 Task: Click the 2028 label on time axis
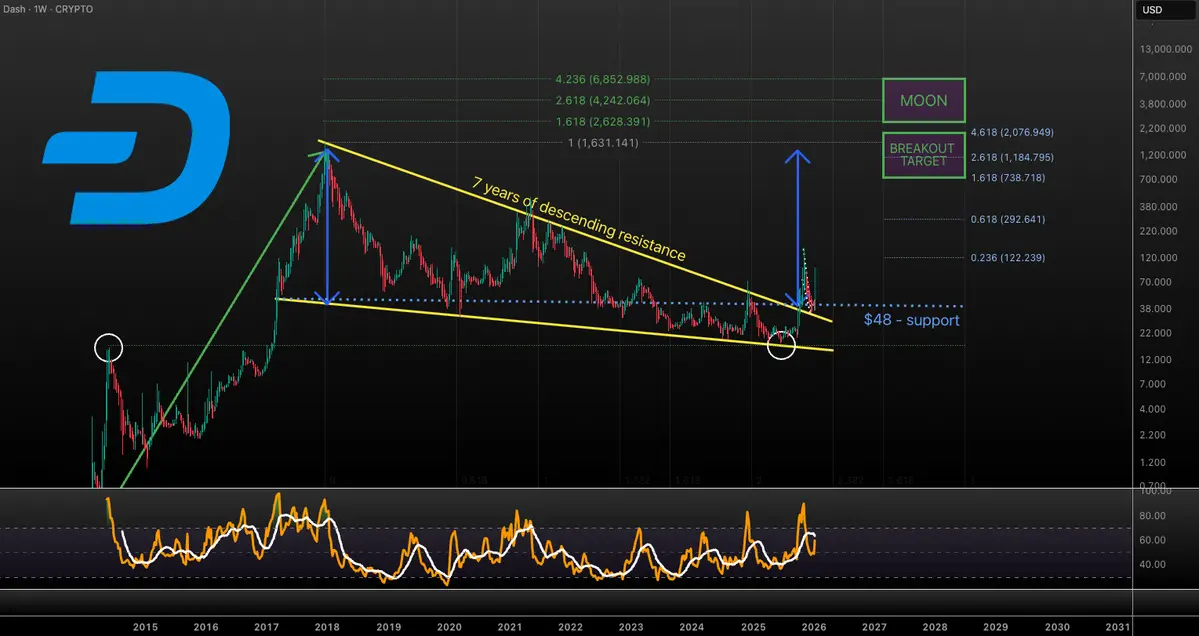click(x=935, y=627)
